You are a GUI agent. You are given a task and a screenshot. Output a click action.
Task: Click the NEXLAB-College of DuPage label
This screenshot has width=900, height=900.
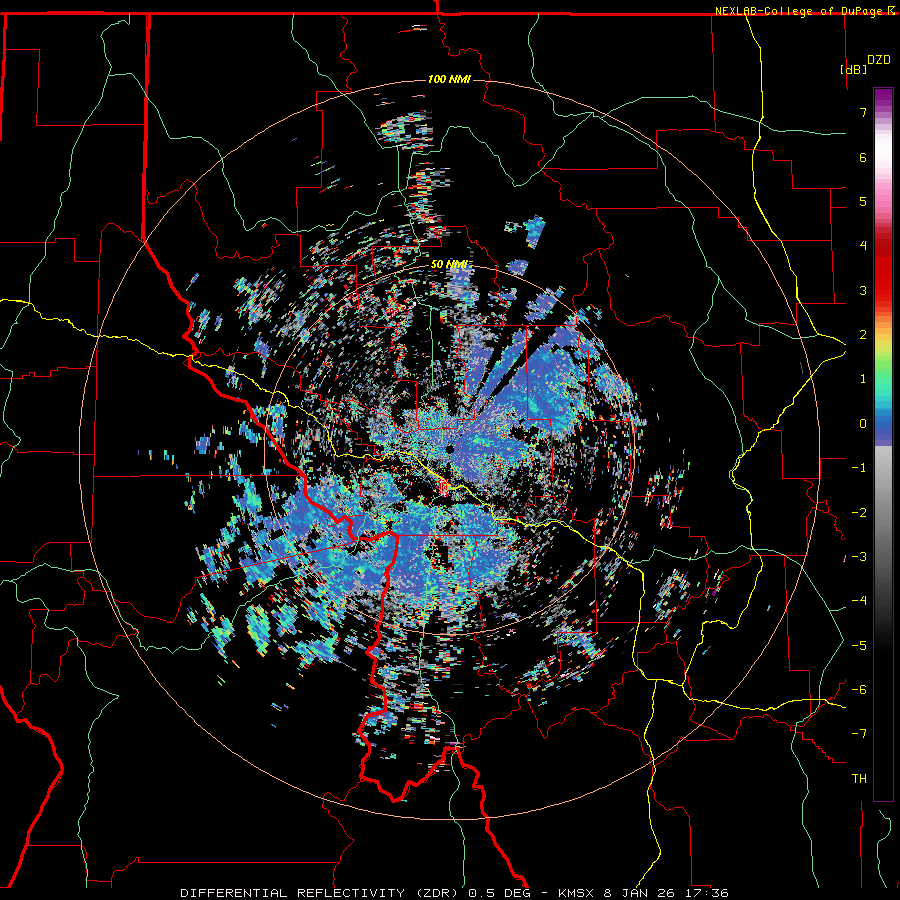click(x=800, y=11)
